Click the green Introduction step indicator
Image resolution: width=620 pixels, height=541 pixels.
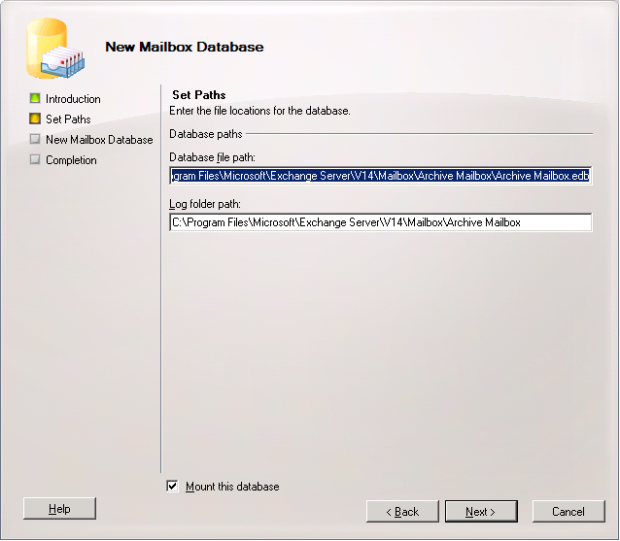(35, 99)
